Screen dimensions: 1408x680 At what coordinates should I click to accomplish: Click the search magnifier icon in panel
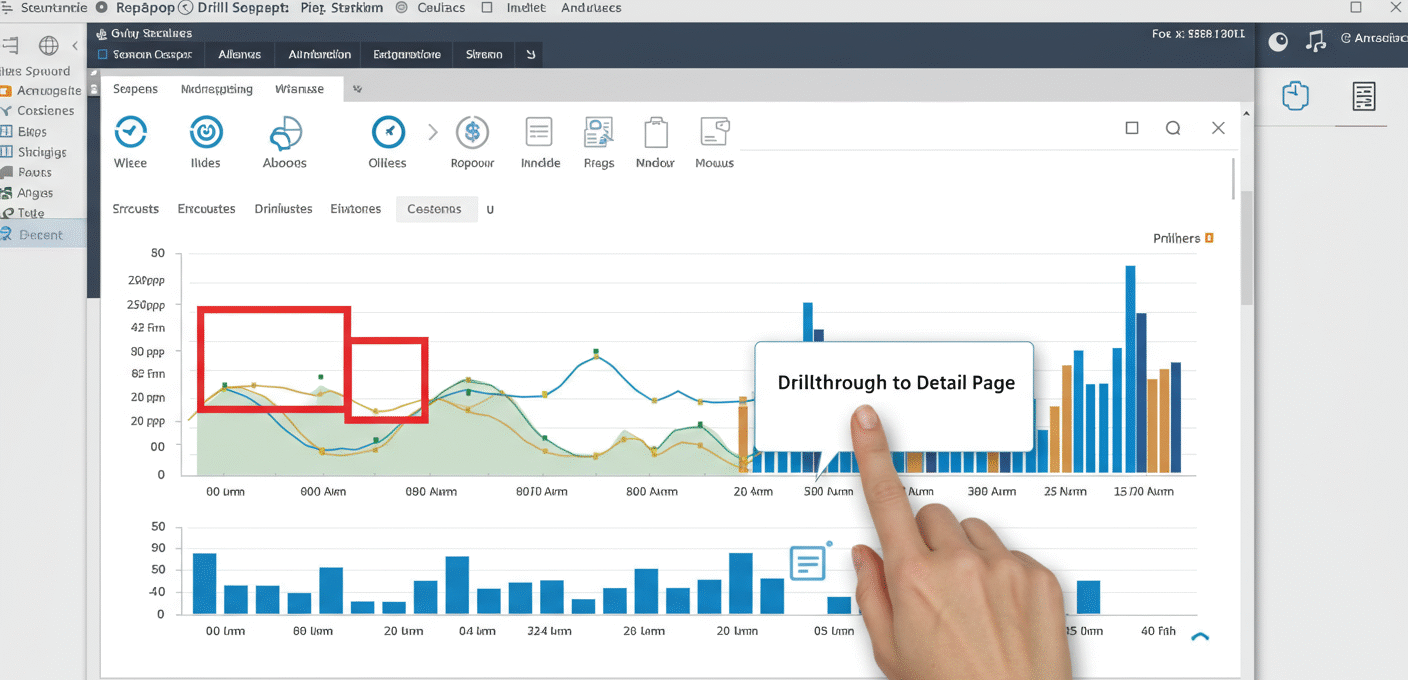(1173, 128)
